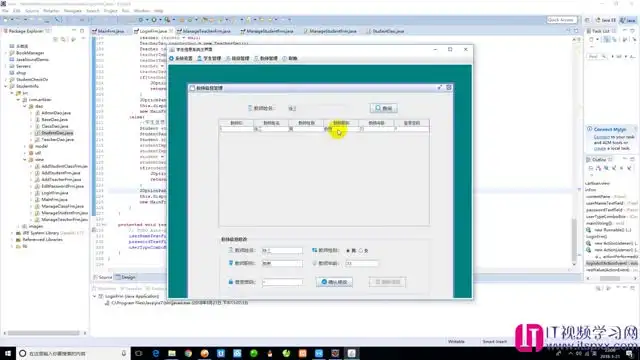This screenshot has height=360, width=640.
Task: Collapse the src folder node
Action: (x=12, y=93)
